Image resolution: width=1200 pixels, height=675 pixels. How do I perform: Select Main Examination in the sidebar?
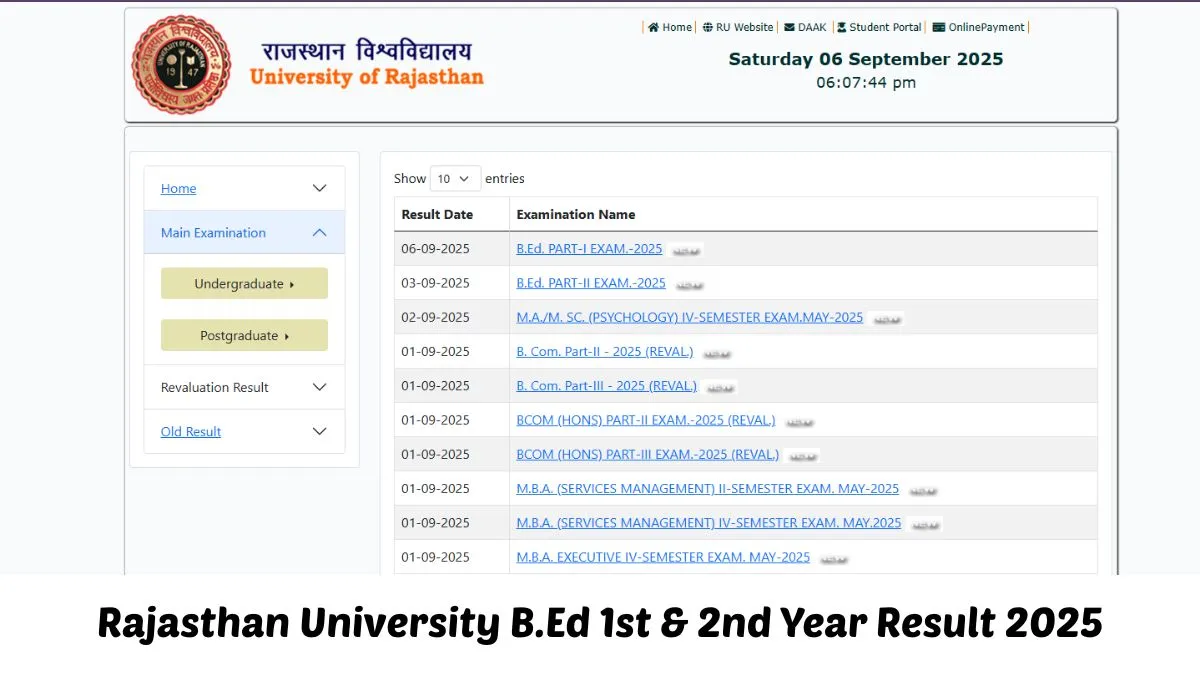[213, 232]
